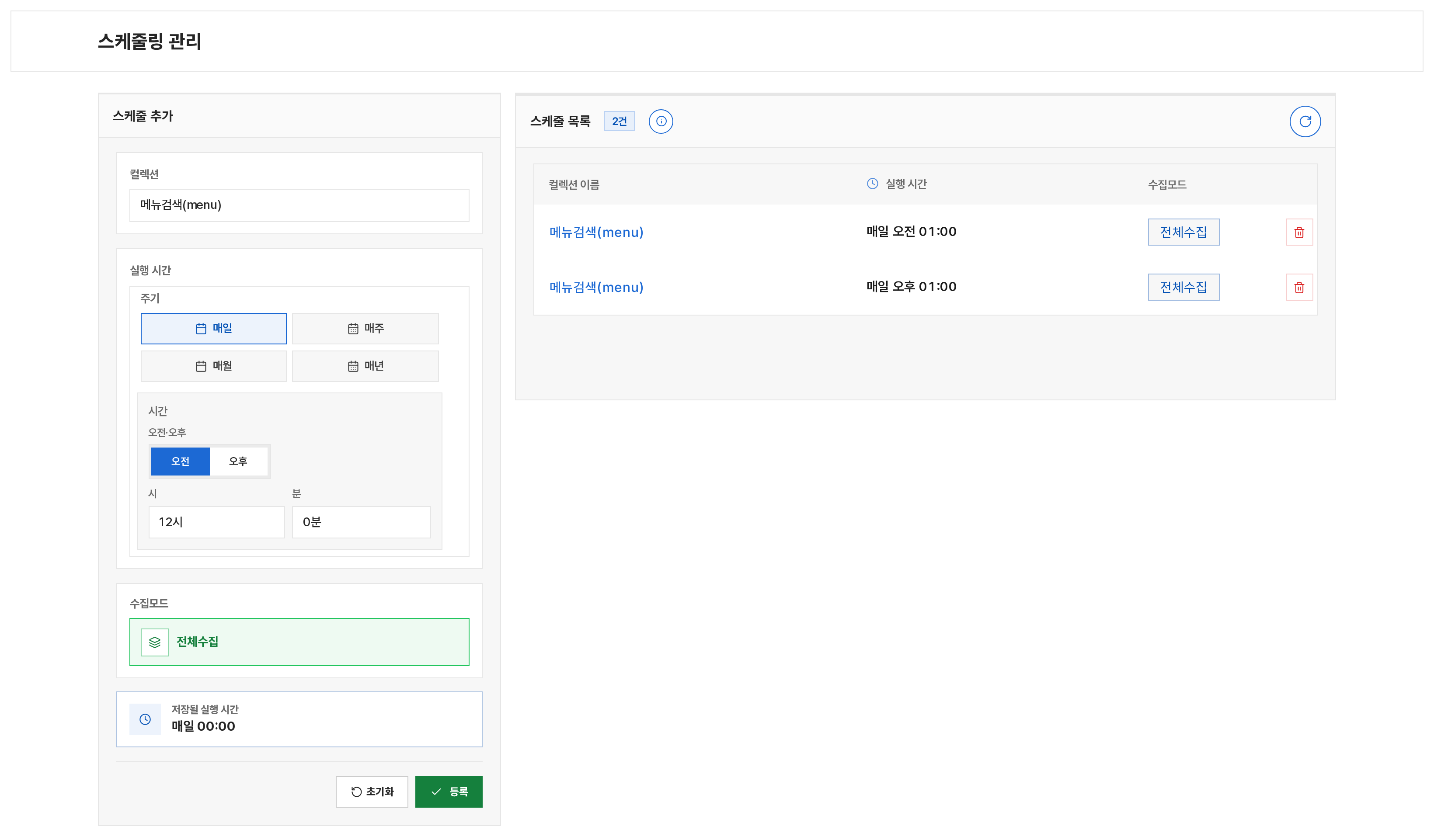
Task: Refresh the schedule list
Action: pos(1305,121)
